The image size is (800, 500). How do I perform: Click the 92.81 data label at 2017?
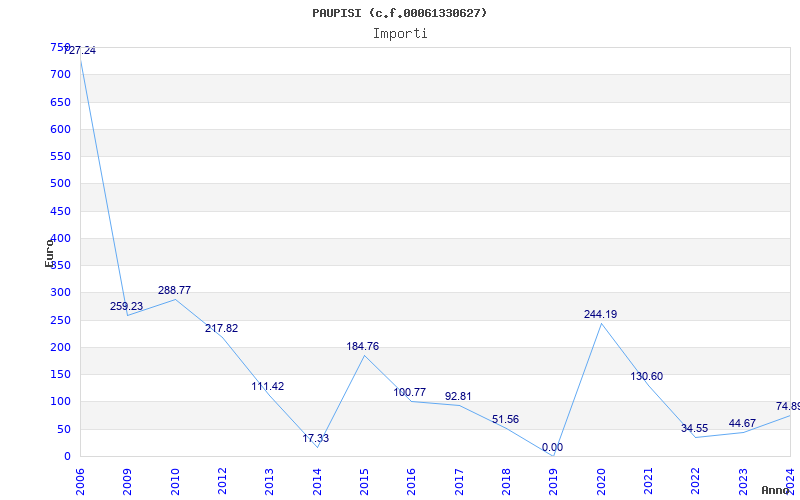tap(458, 396)
